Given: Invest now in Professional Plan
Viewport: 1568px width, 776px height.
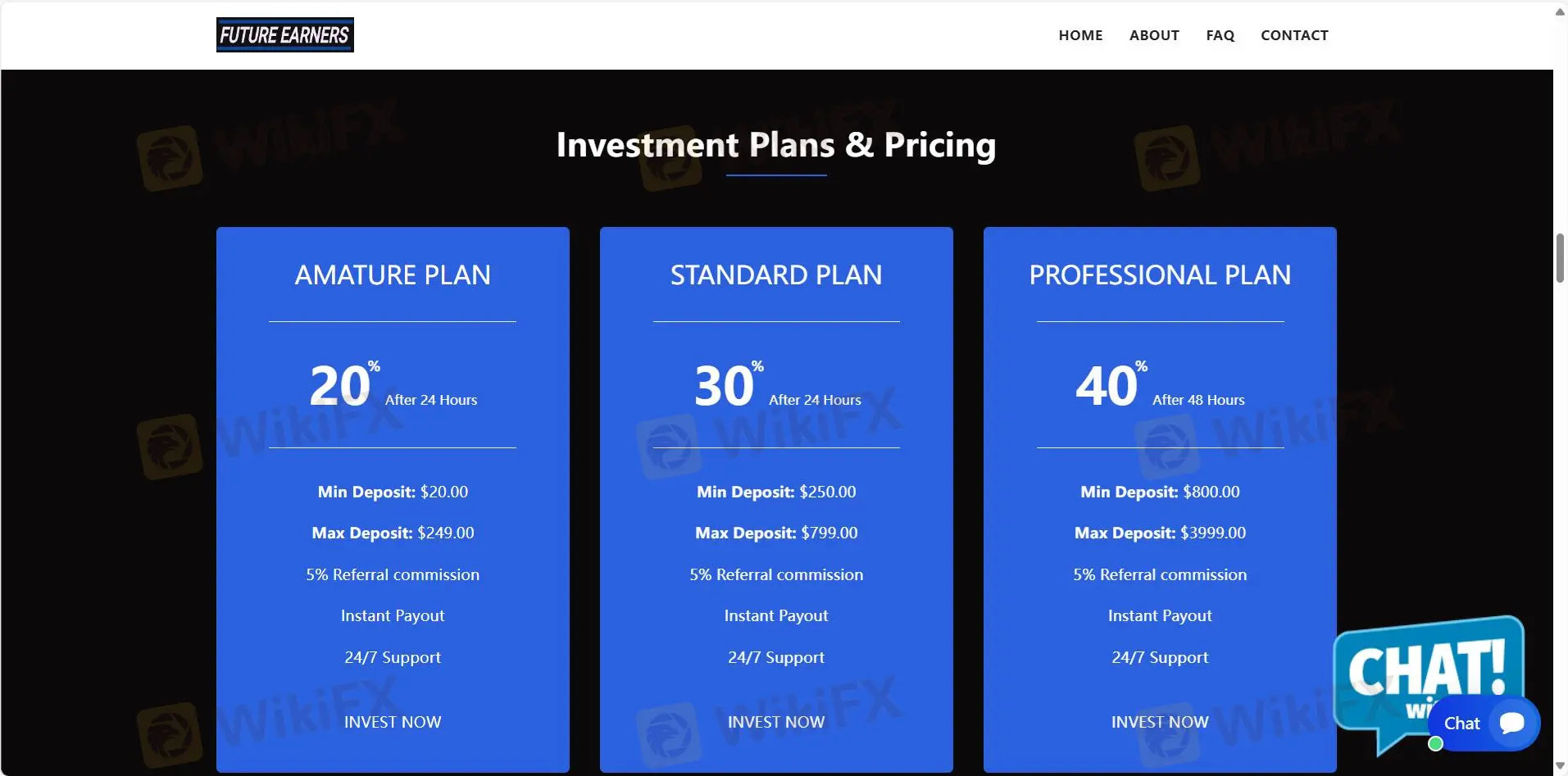Looking at the screenshot, I should (1160, 722).
